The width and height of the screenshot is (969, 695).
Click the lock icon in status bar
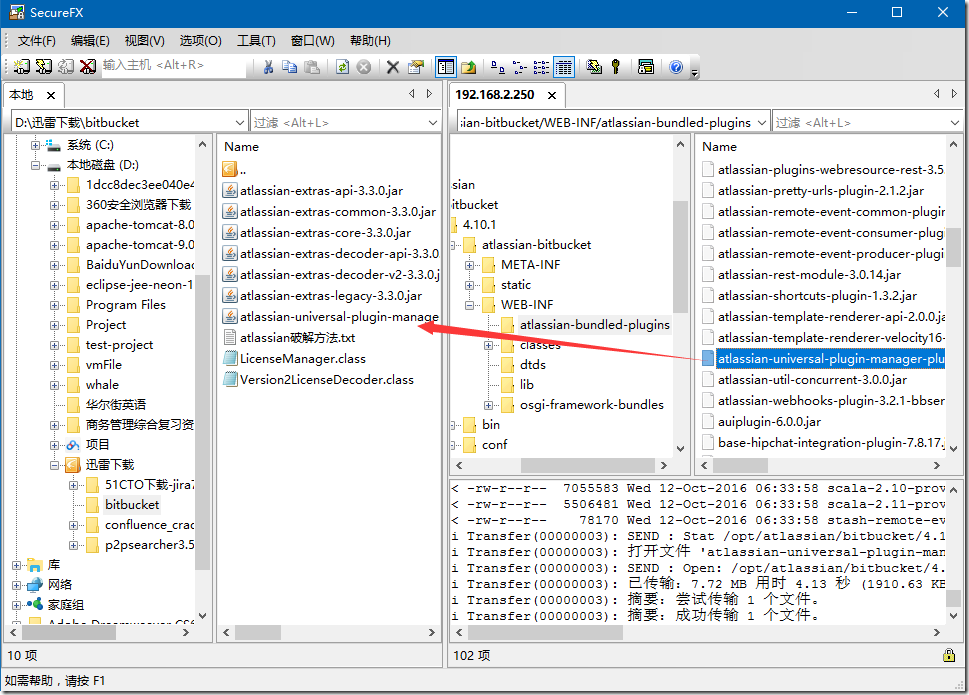coord(949,655)
